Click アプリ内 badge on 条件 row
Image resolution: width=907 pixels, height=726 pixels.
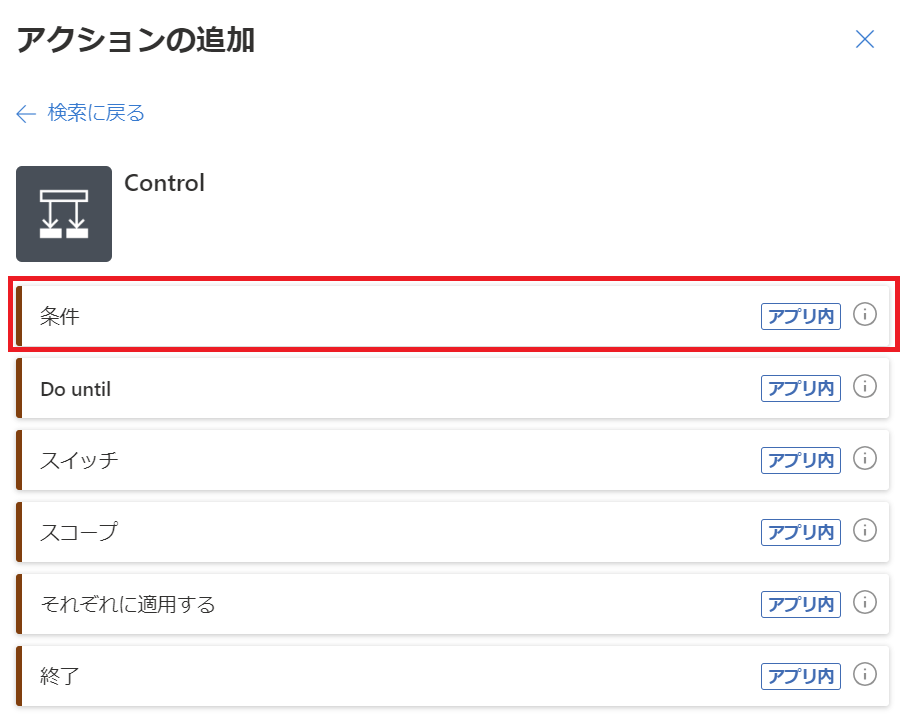pos(801,316)
